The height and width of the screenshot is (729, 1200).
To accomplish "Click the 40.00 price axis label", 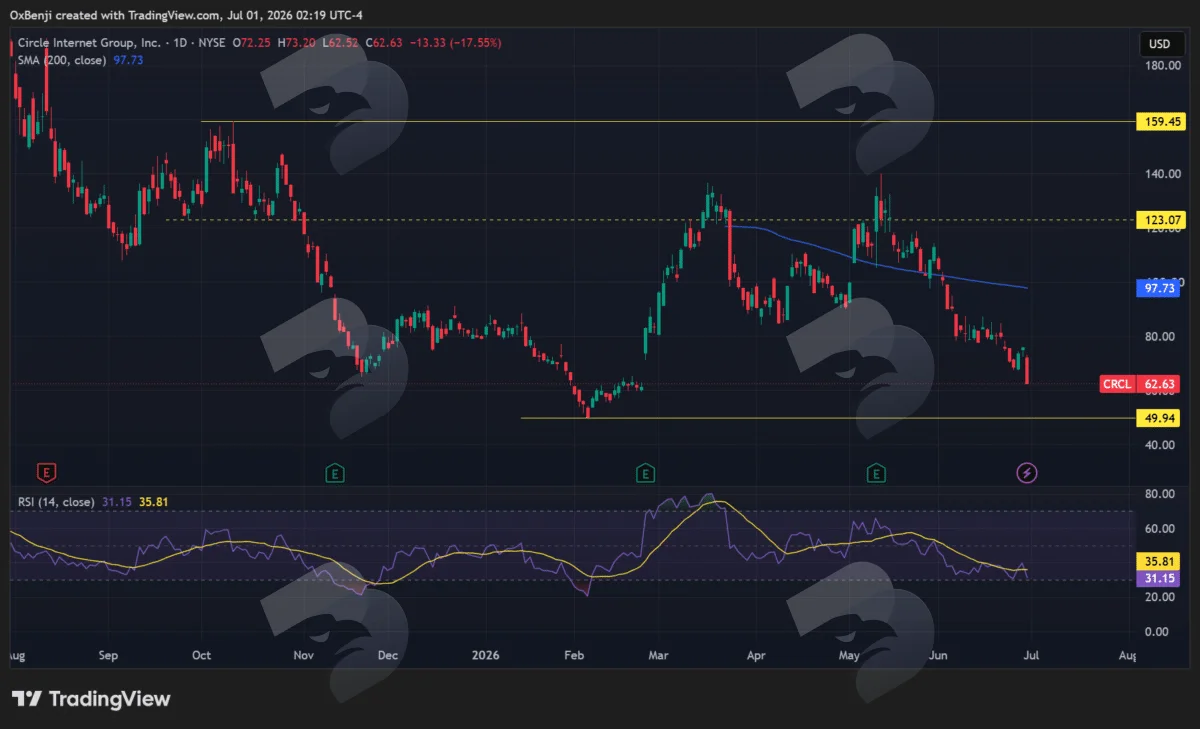I will click(x=1158, y=445).
